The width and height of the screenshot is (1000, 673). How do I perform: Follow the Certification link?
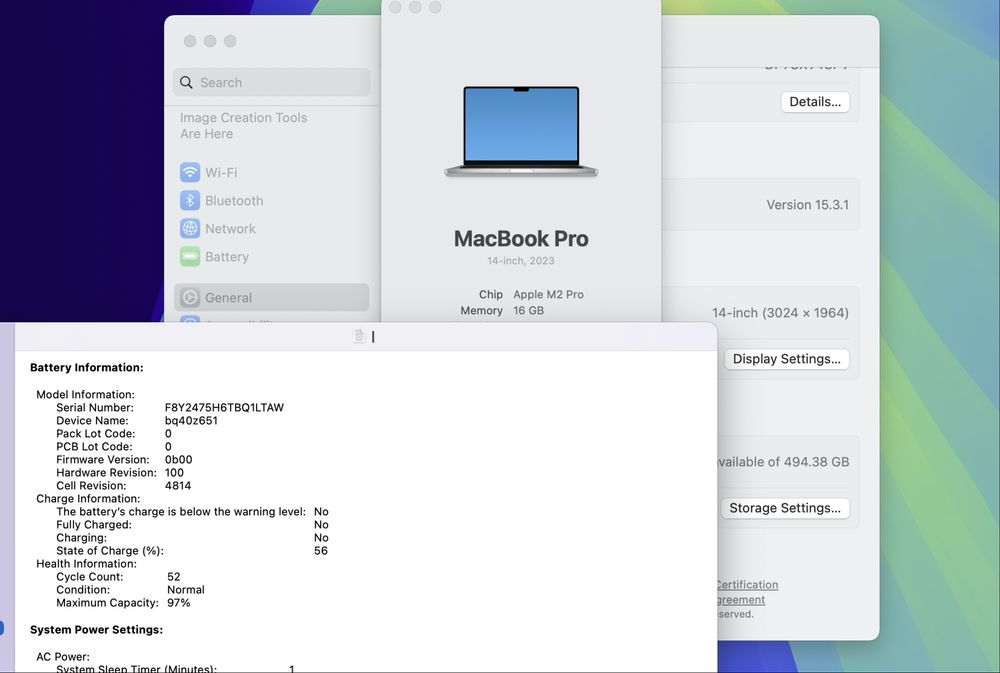click(x=746, y=585)
